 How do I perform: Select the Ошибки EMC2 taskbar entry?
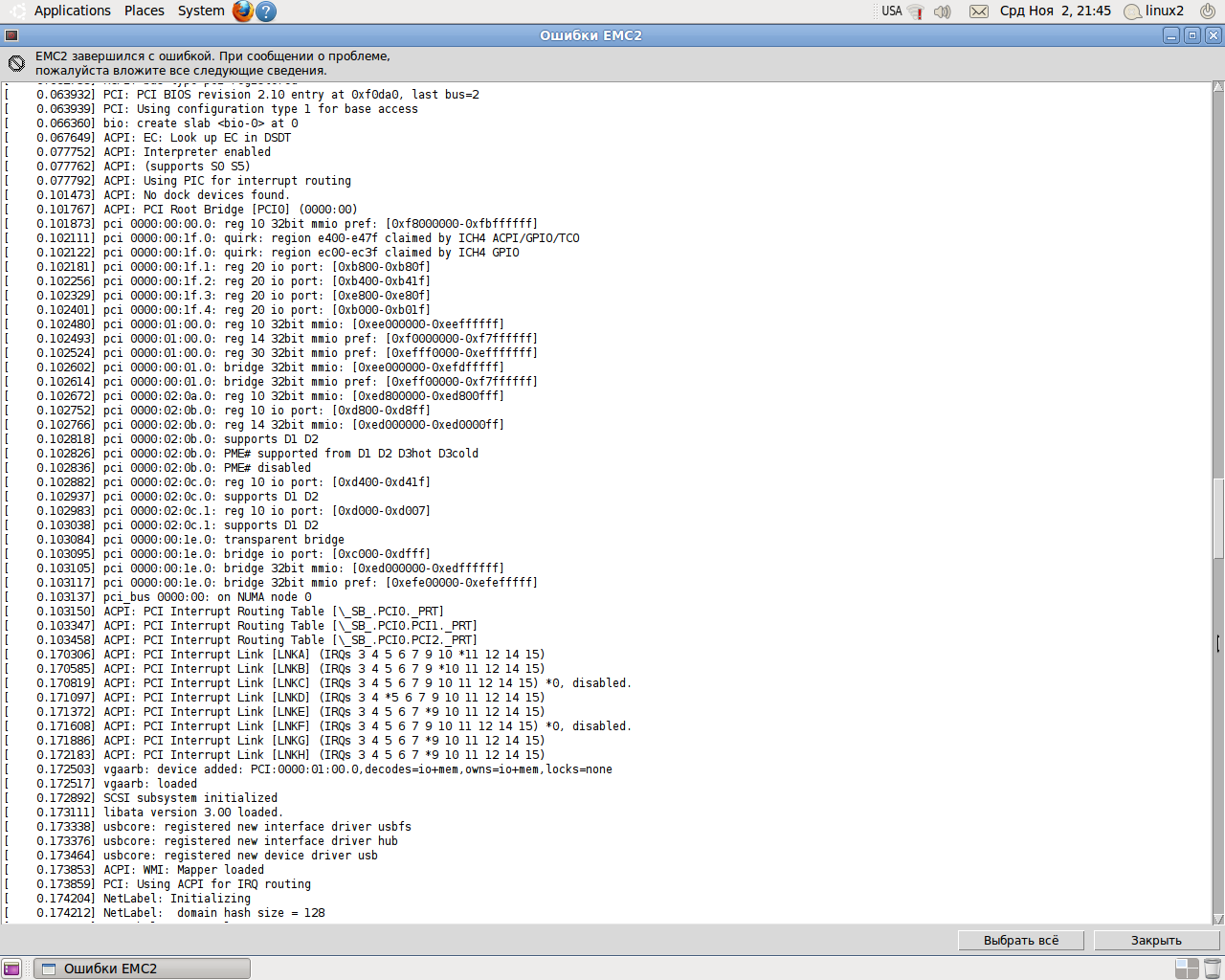click(x=142, y=969)
